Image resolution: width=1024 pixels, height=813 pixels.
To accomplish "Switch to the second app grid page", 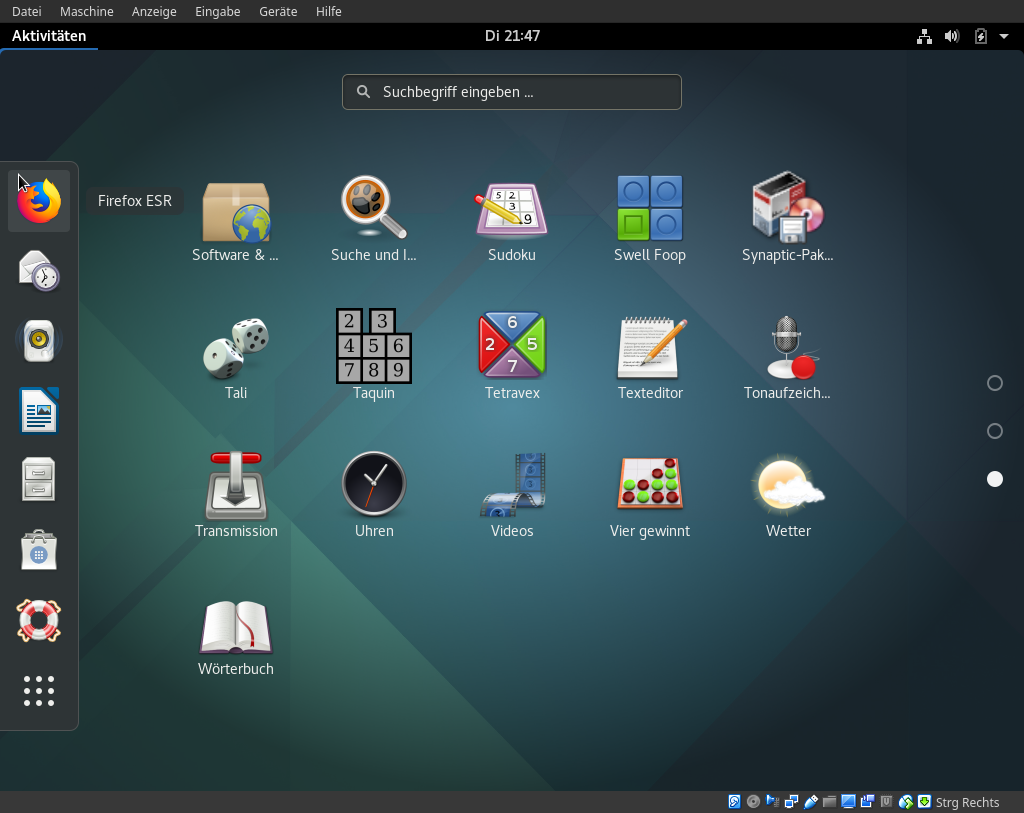I will coord(994,431).
